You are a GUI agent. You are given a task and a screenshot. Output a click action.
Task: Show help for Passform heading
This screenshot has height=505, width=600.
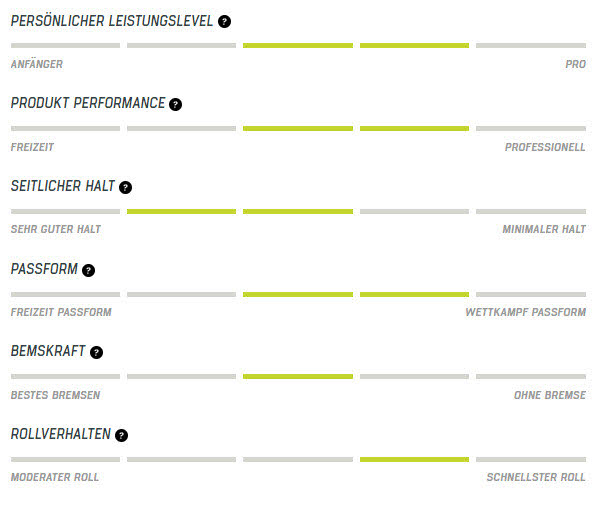click(x=88, y=270)
